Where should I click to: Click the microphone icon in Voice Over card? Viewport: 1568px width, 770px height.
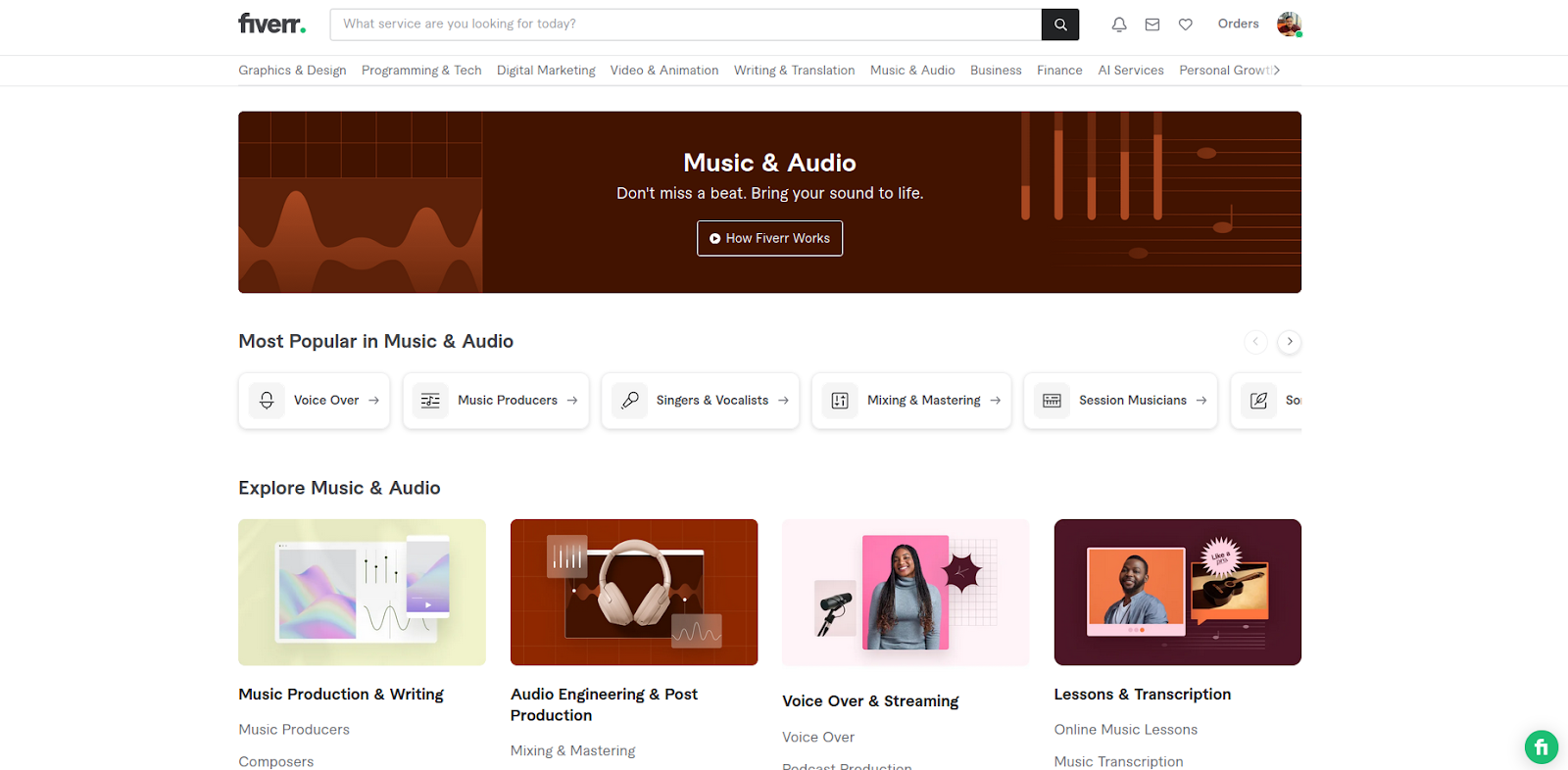(x=267, y=401)
